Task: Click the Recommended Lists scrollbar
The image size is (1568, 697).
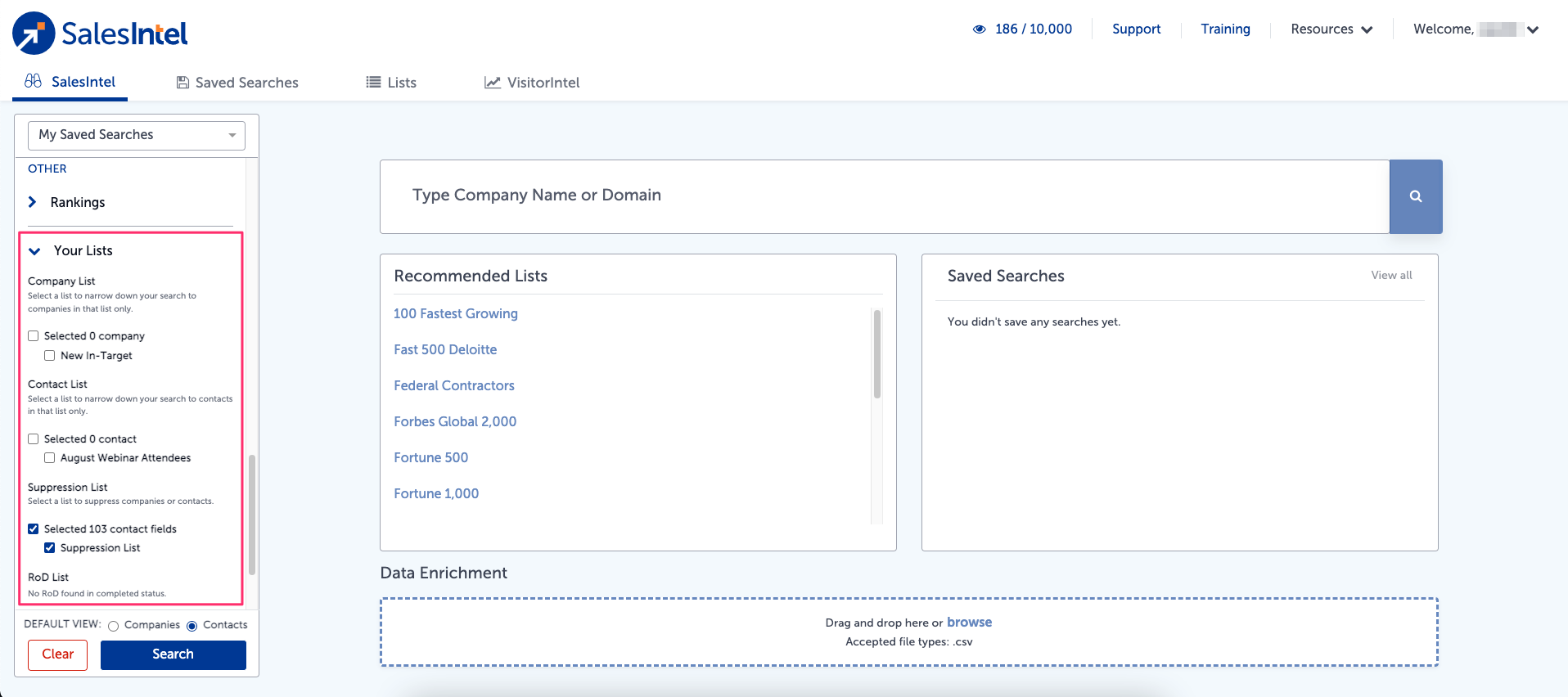Action: pos(877,353)
